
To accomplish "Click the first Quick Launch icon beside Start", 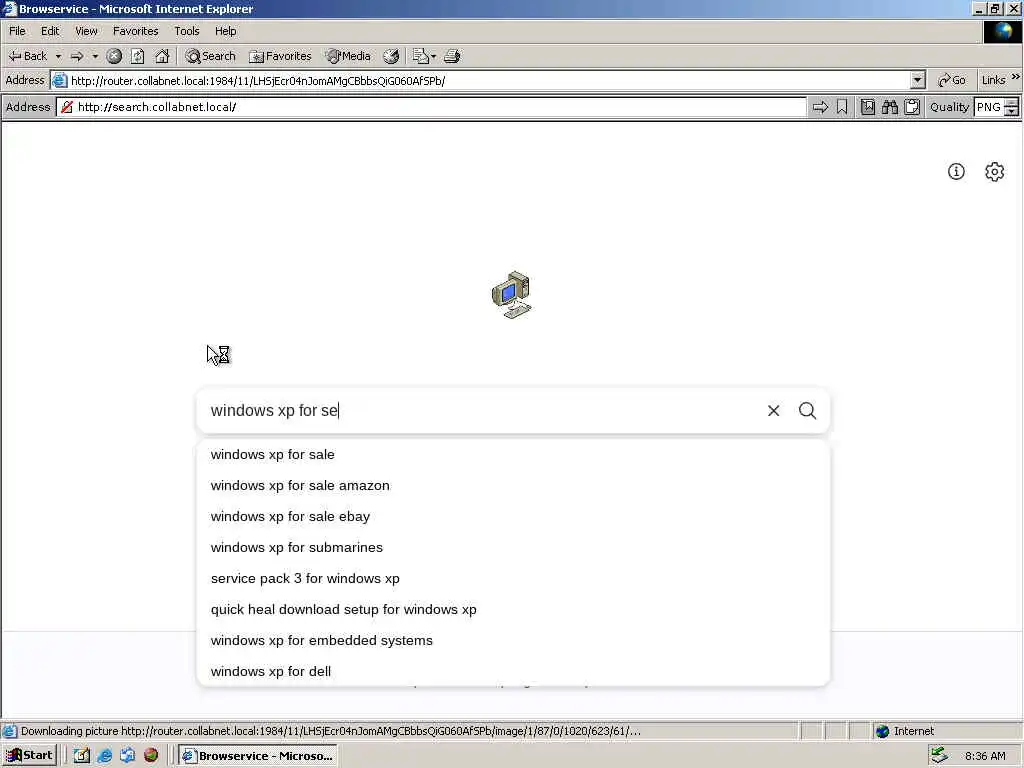I will (82, 756).
